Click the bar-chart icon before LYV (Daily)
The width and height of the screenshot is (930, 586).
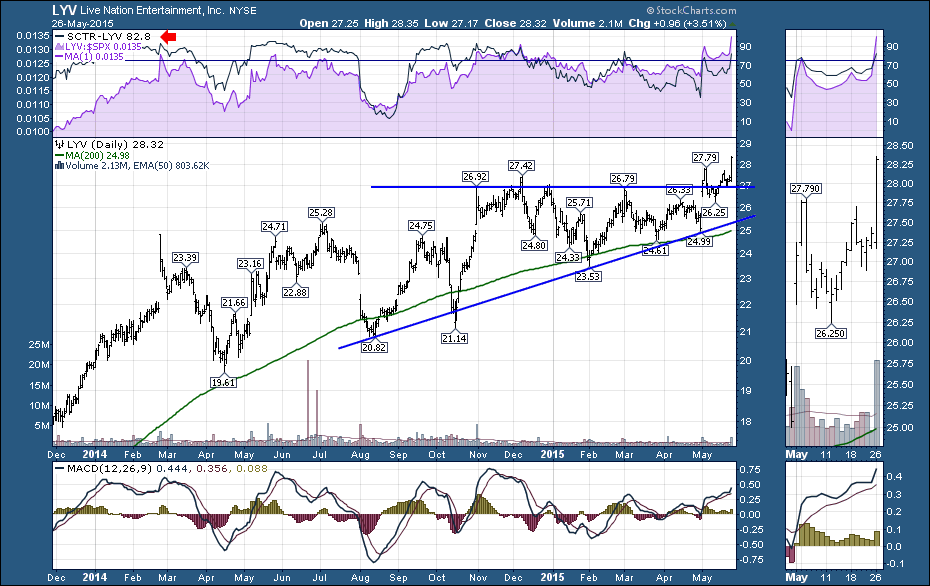59,144
